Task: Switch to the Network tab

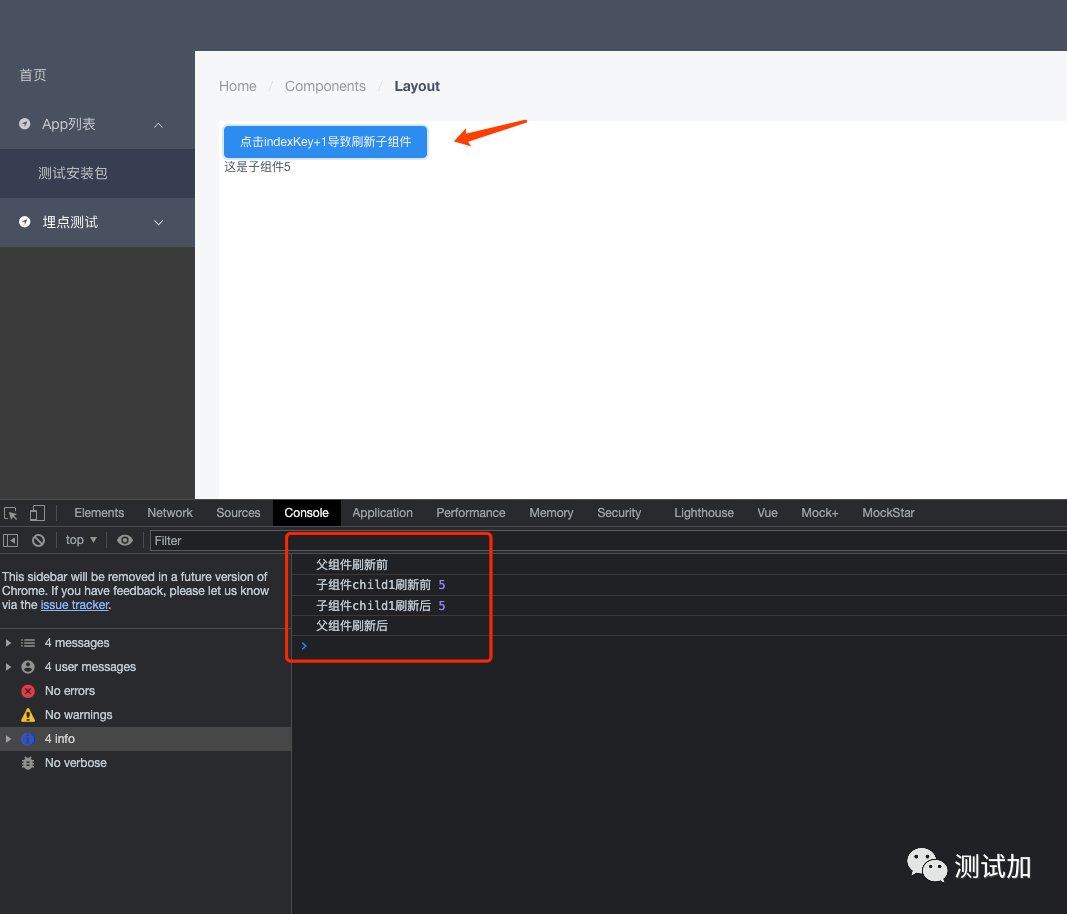Action: click(x=170, y=513)
